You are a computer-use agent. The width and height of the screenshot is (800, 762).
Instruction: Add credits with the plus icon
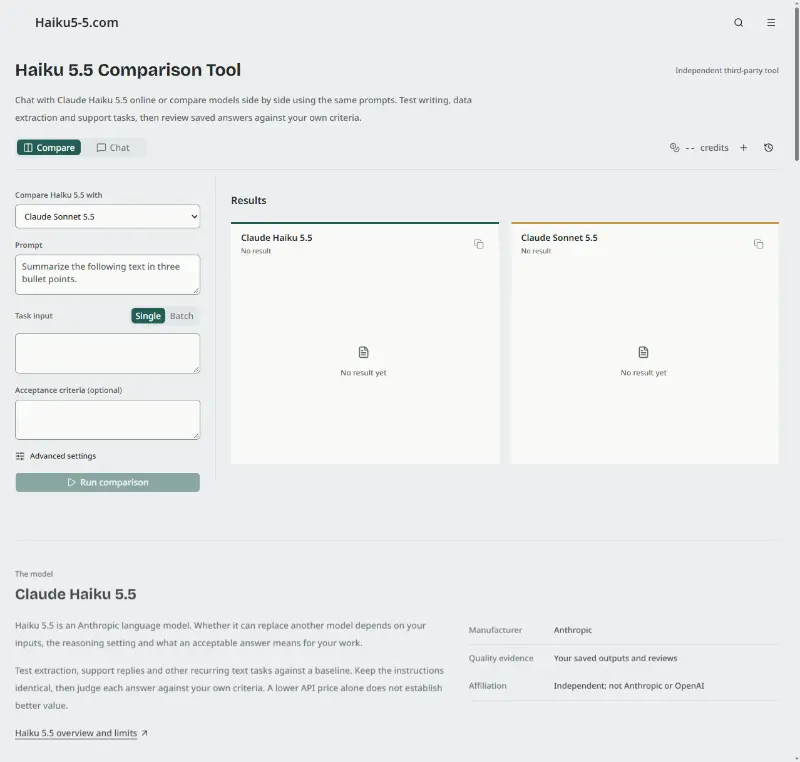[743, 147]
